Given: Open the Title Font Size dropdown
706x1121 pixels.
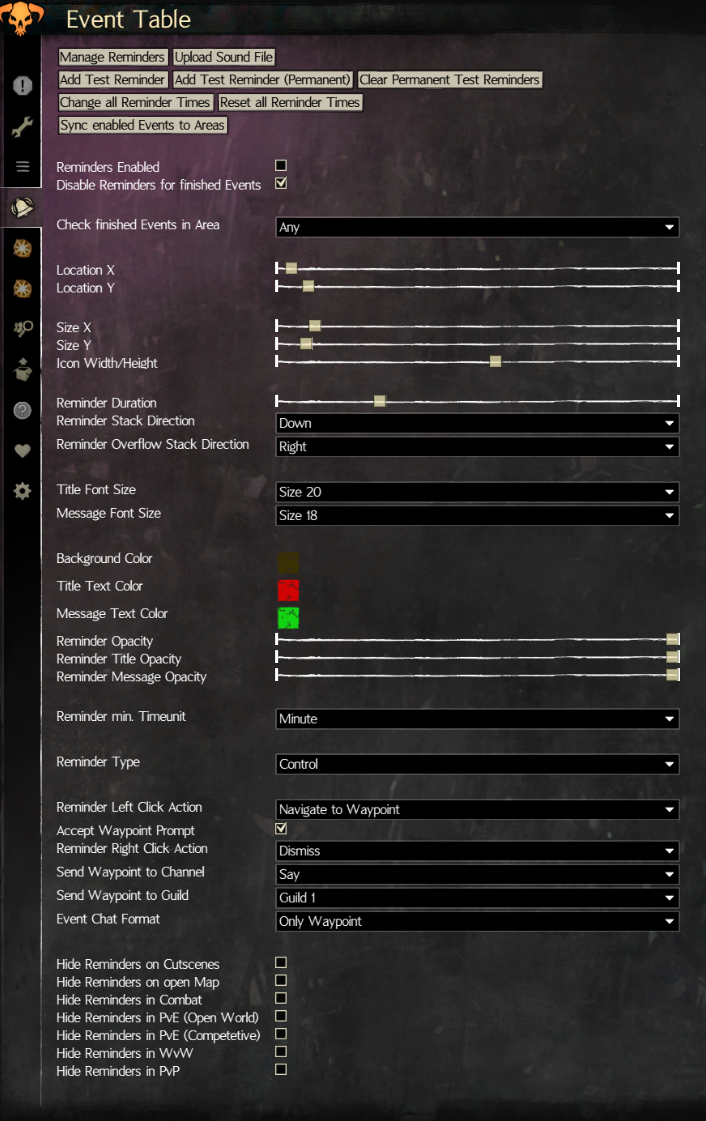Looking at the screenshot, I should [477, 492].
